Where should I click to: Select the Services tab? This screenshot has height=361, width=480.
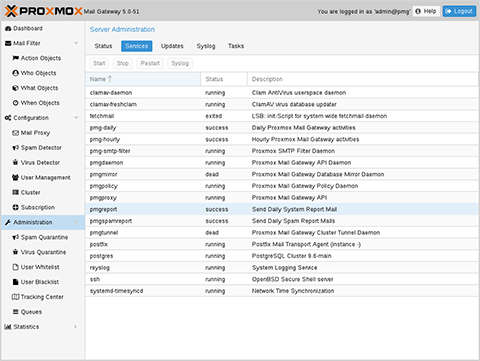coord(137,46)
